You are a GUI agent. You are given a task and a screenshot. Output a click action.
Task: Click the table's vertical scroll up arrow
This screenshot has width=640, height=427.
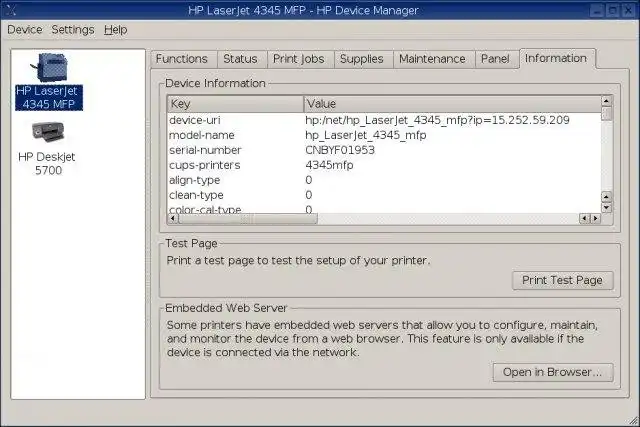607,100
